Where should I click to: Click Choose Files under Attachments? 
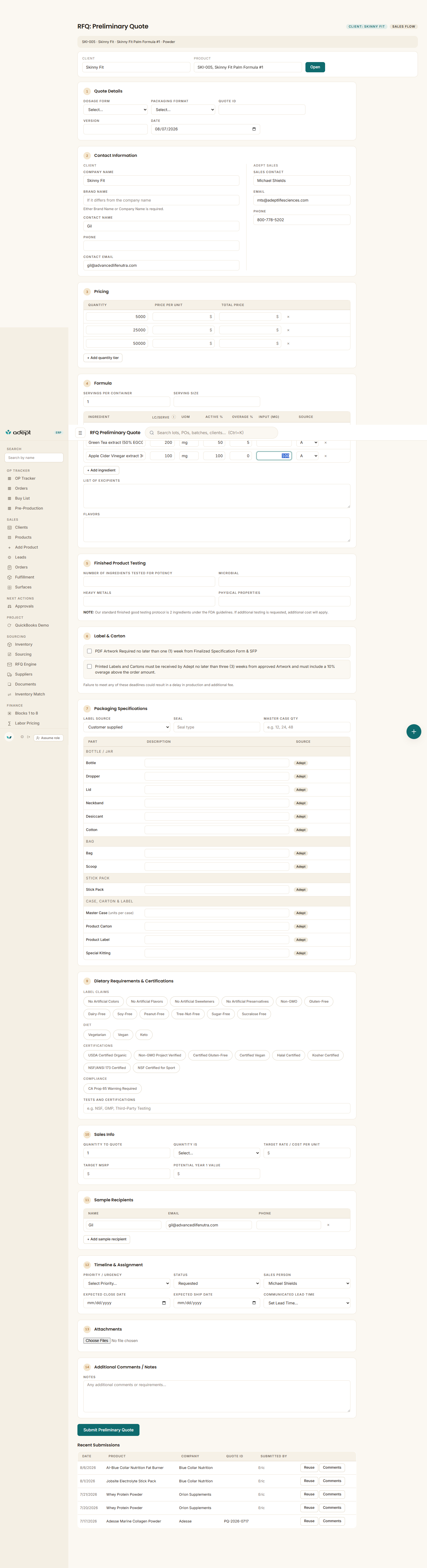tap(97, 1341)
